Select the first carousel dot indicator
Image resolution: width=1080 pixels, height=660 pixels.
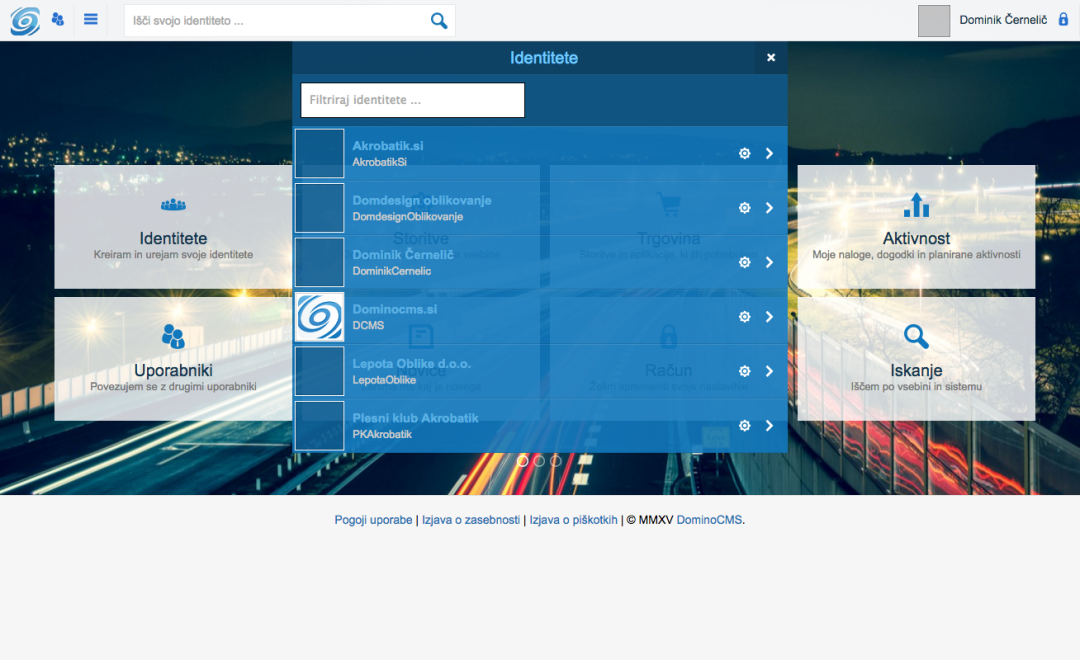click(x=522, y=461)
